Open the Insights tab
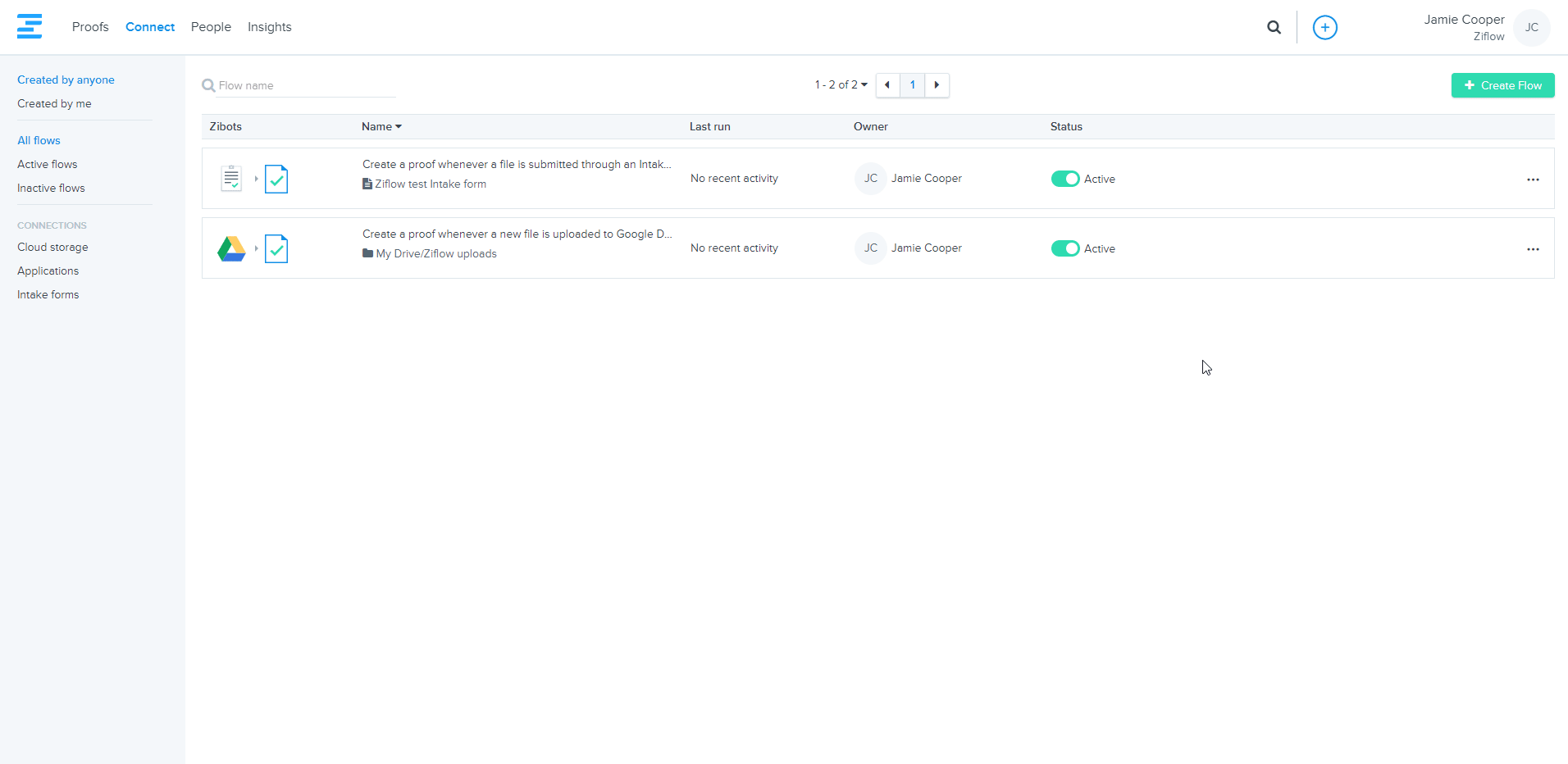This screenshot has height=764, width=1568. (269, 27)
